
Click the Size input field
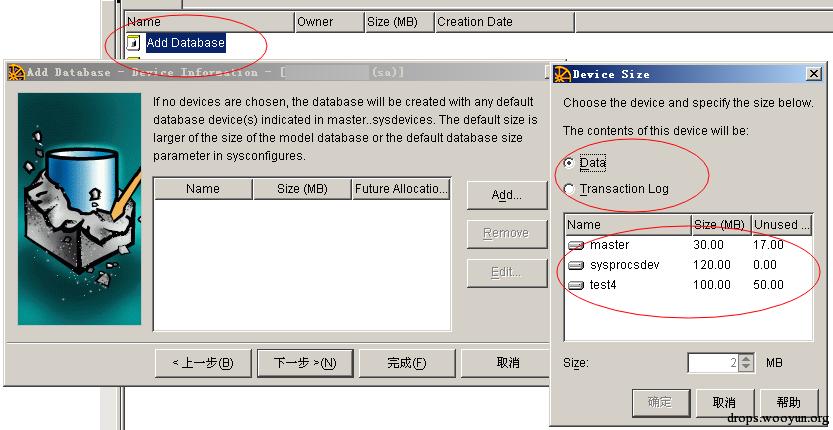point(712,362)
